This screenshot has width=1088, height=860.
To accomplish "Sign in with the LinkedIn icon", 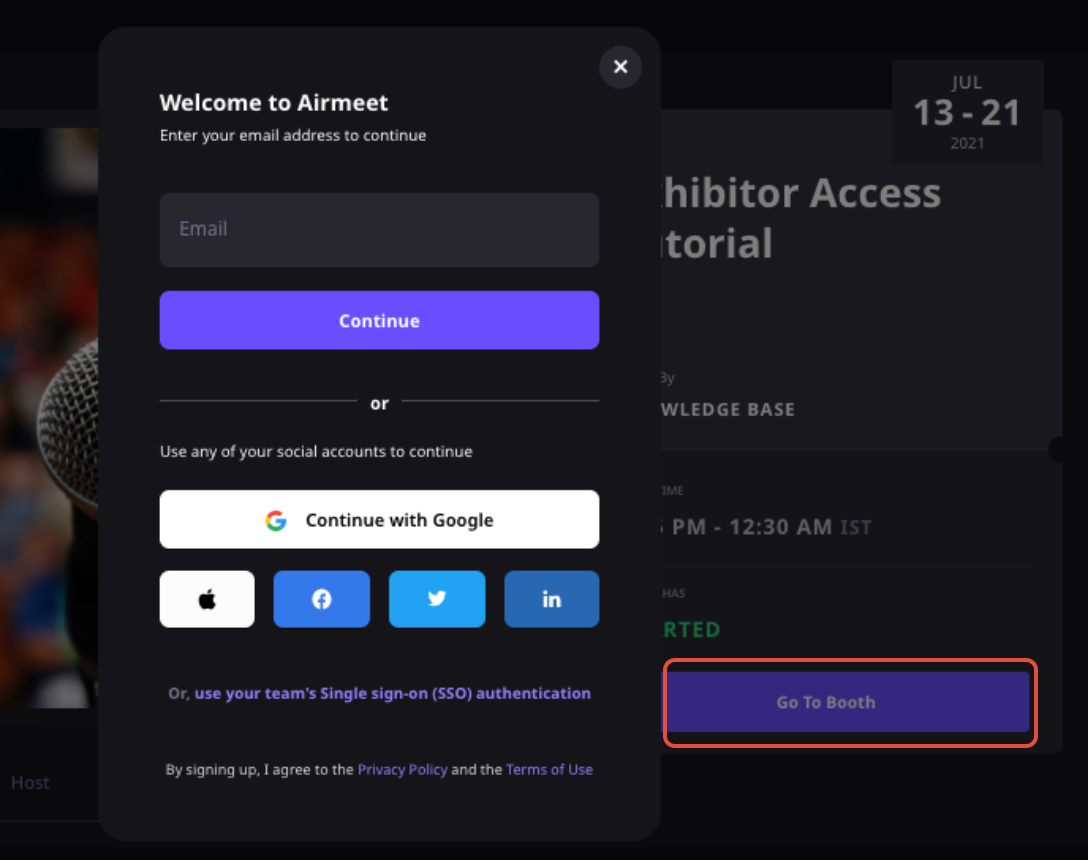I will pos(552,599).
